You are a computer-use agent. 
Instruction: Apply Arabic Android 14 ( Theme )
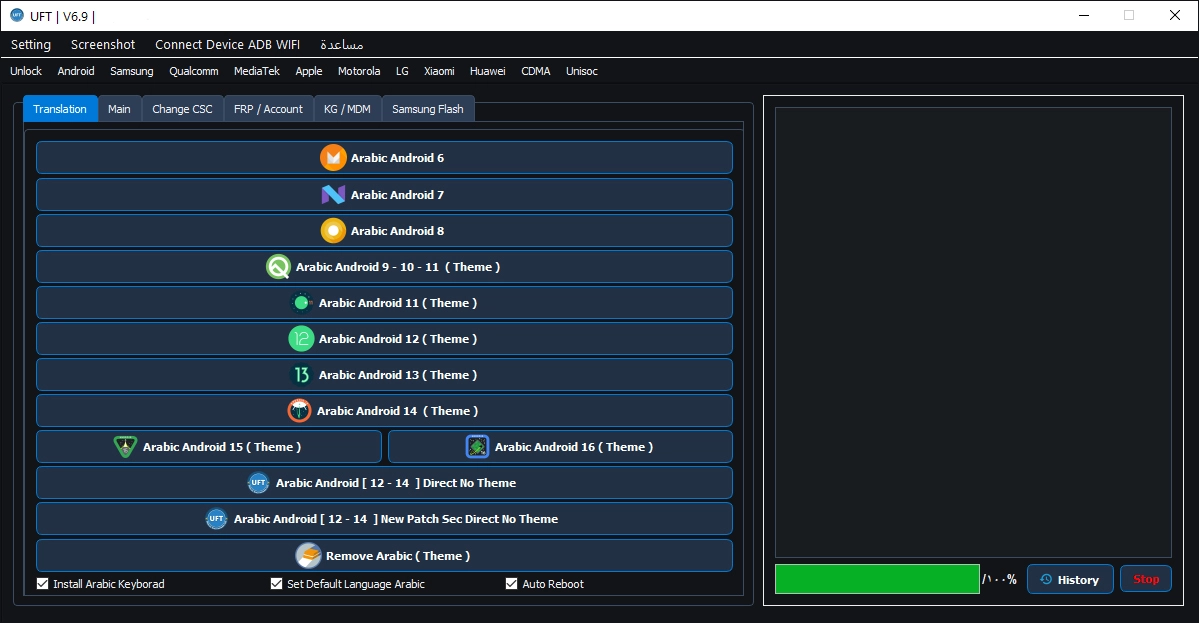(384, 410)
